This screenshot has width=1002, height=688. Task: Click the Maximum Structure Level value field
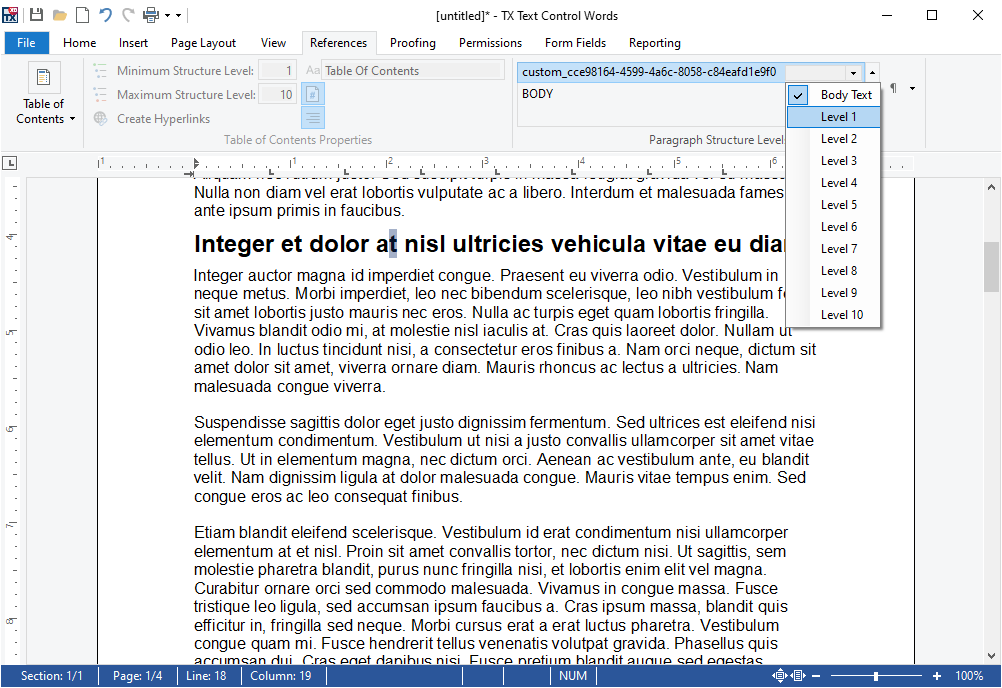pyautogui.click(x=278, y=95)
